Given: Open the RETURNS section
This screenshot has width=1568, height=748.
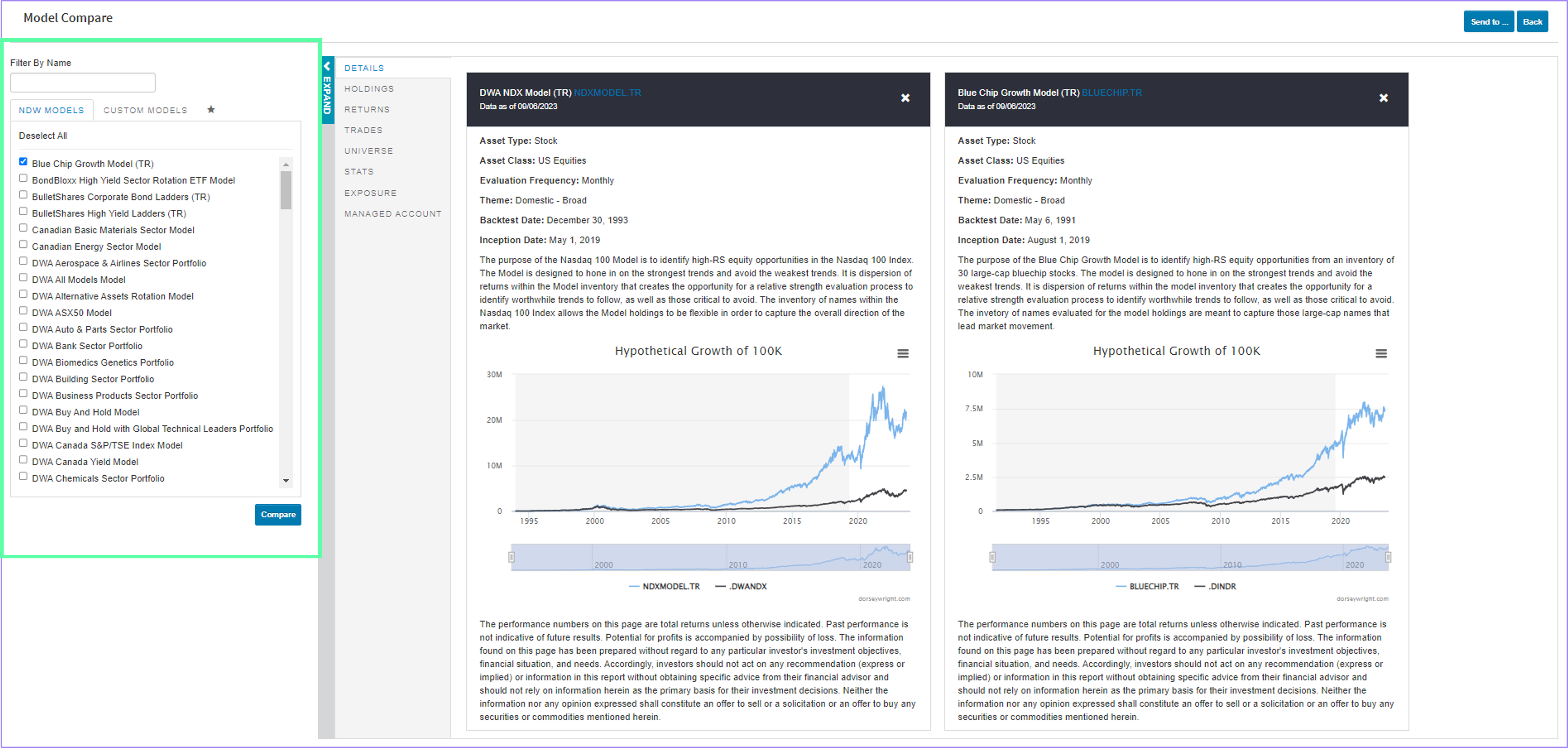Looking at the screenshot, I should 367,110.
